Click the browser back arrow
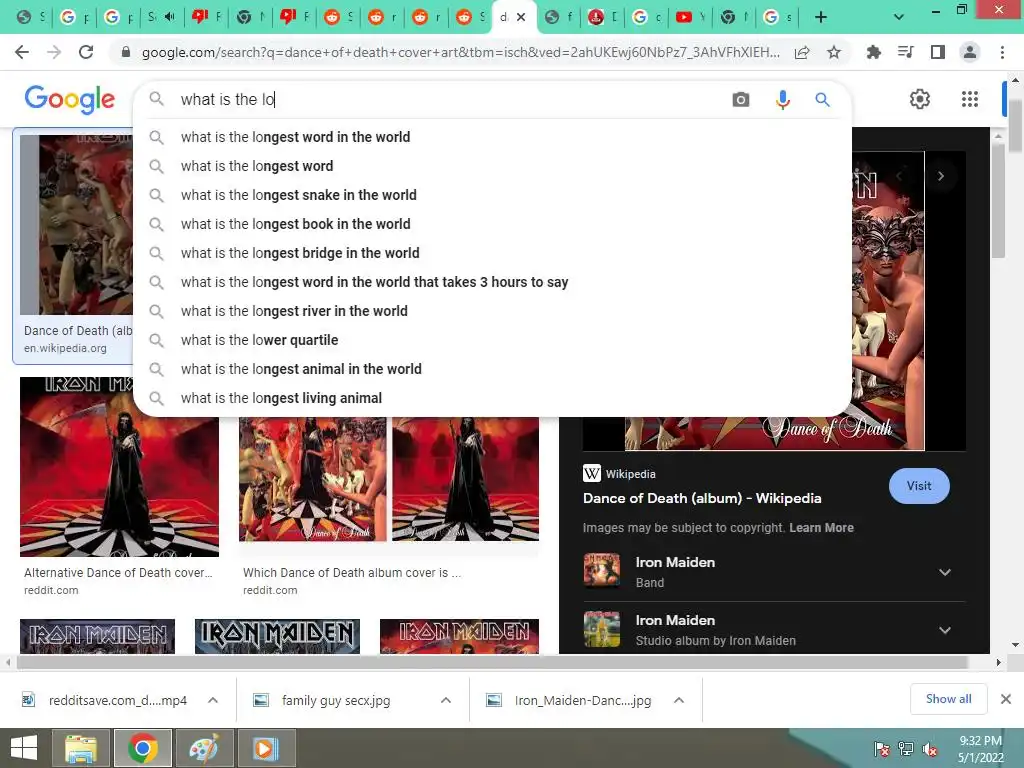 coord(22,52)
